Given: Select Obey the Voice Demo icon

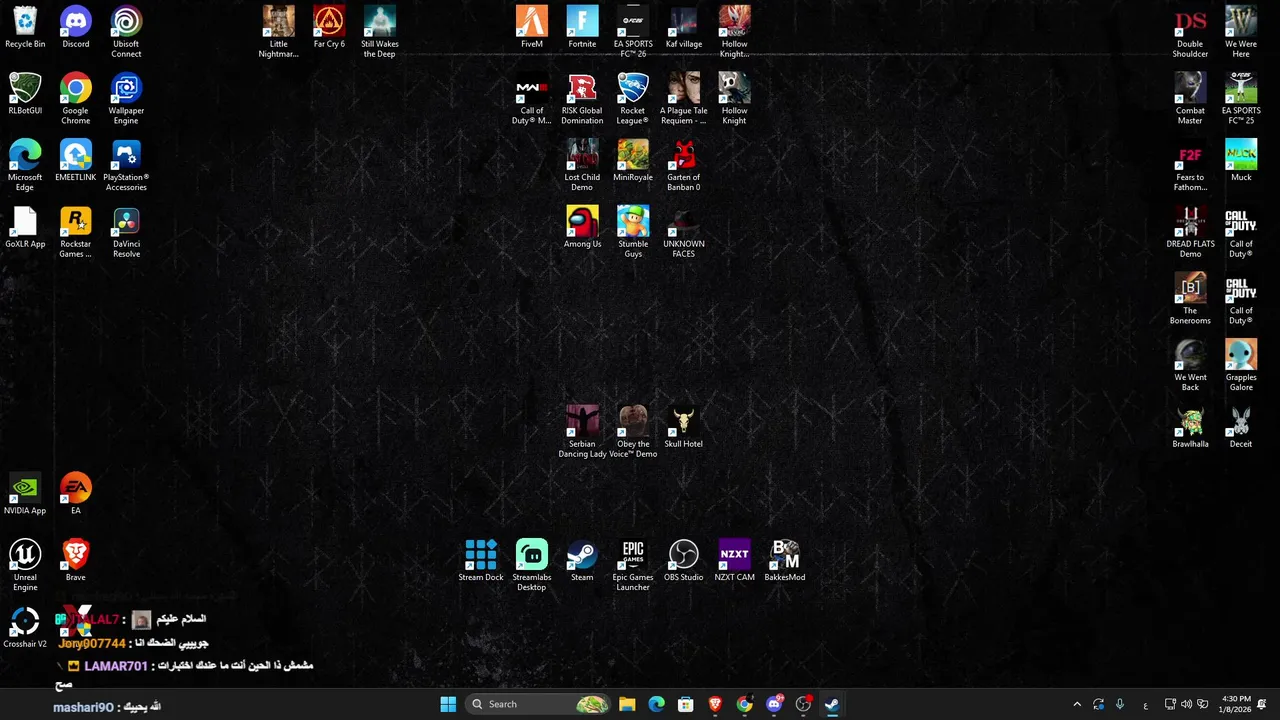Looking at the screenshot, I should point(633,432).
